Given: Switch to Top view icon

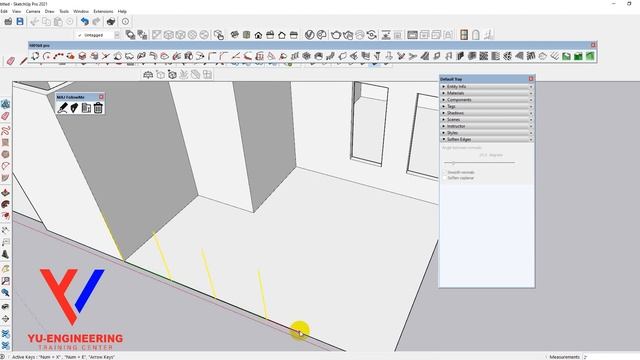Looking at the screenshot, I should tap(246, 35).
